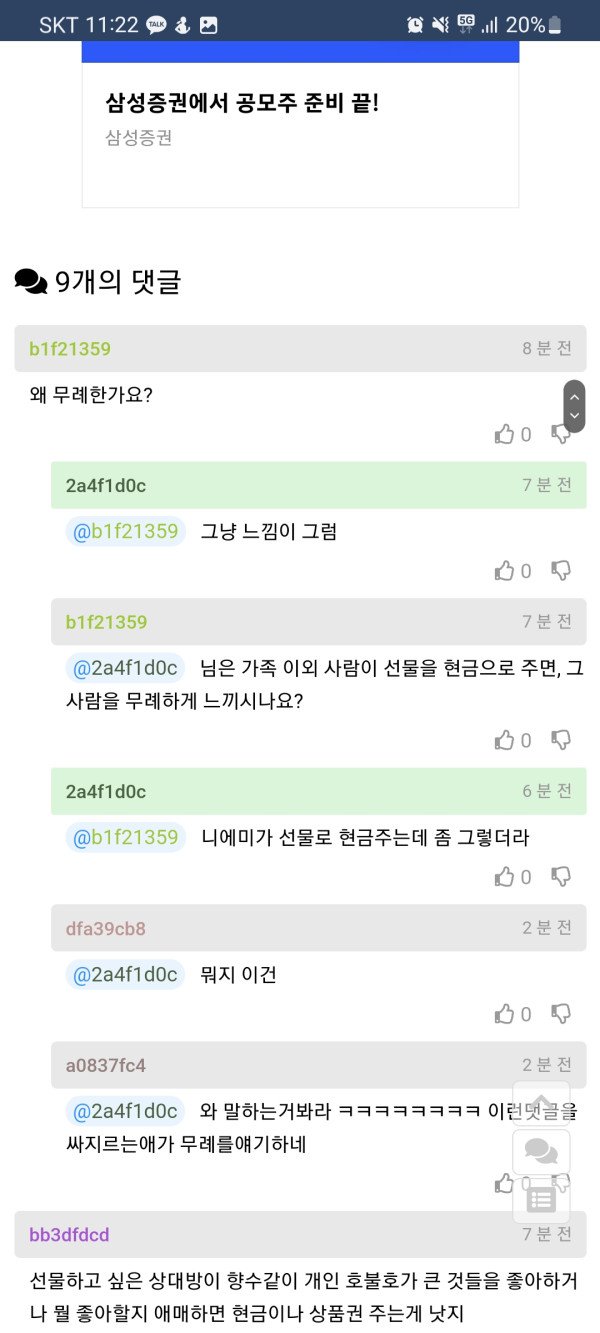Image resolution: width=600 pixels, height=1333 pixels.
Task: Tap the battery indicator in the status bar
Action: pyautogui.click(x=555, y=25)
